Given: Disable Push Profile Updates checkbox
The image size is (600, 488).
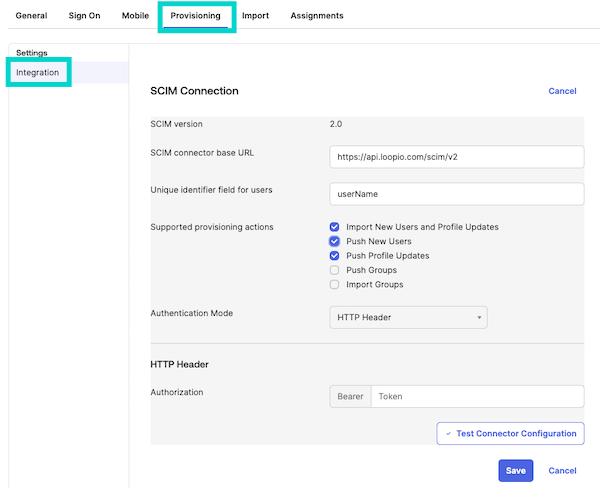Looking at the screenshot, I should 334,256.
